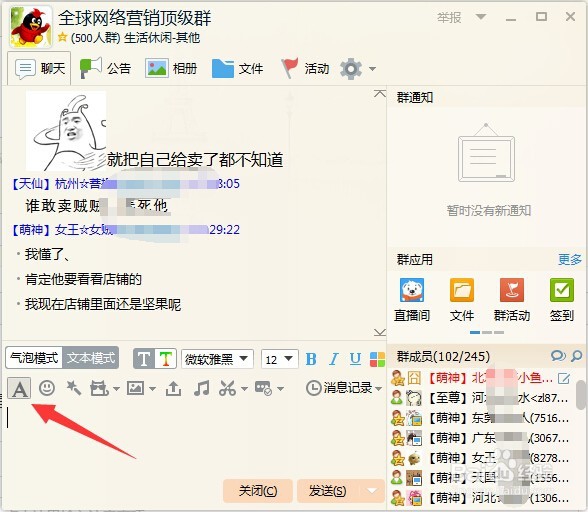
Task: Open the 直播间 live room app
Action: [412, 300]
